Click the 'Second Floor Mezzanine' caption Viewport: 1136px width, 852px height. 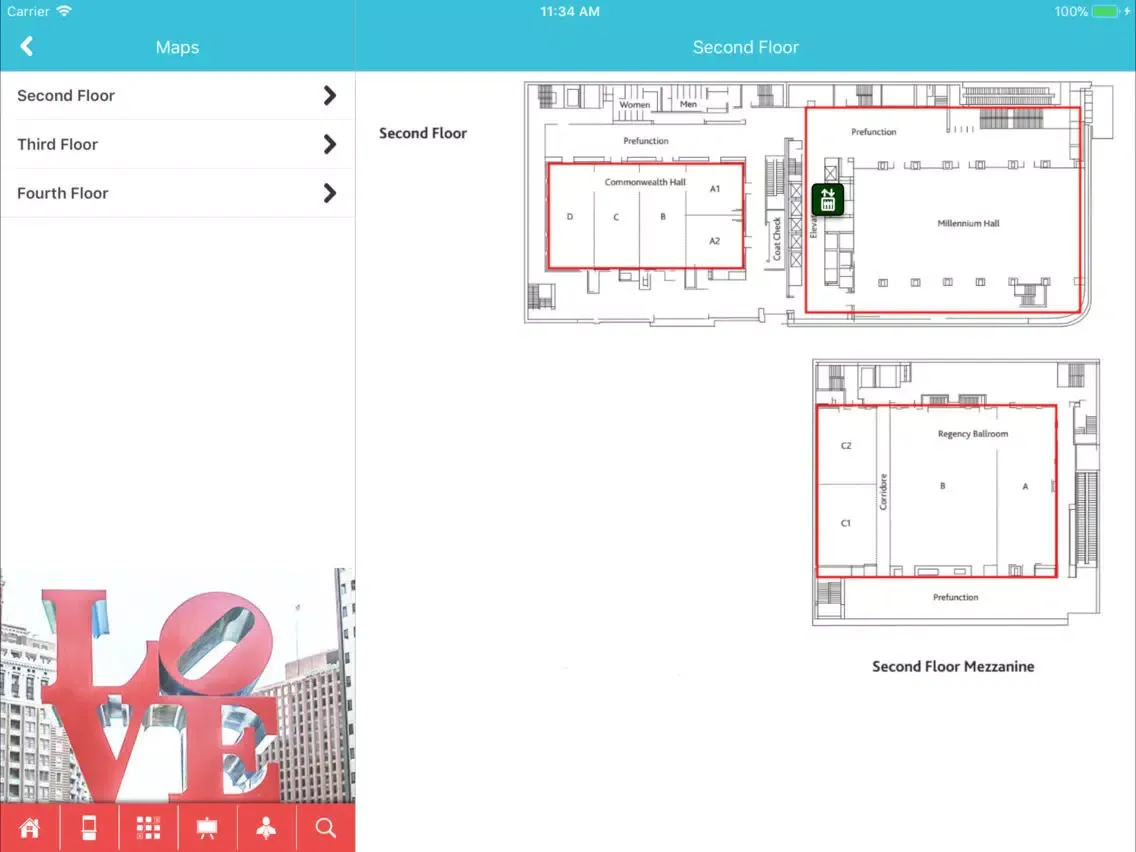[953, 667]
